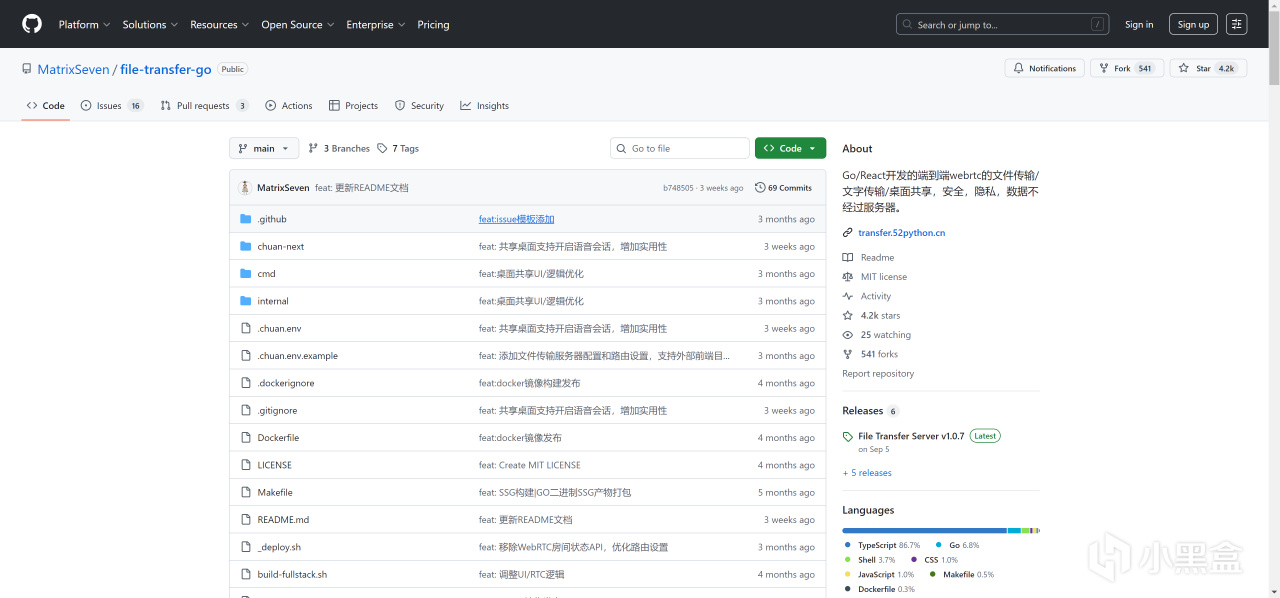This screenshot has width=1280, height=598.
Task: Open the green Code dropdown button
Action: click(x=790, y=148)
